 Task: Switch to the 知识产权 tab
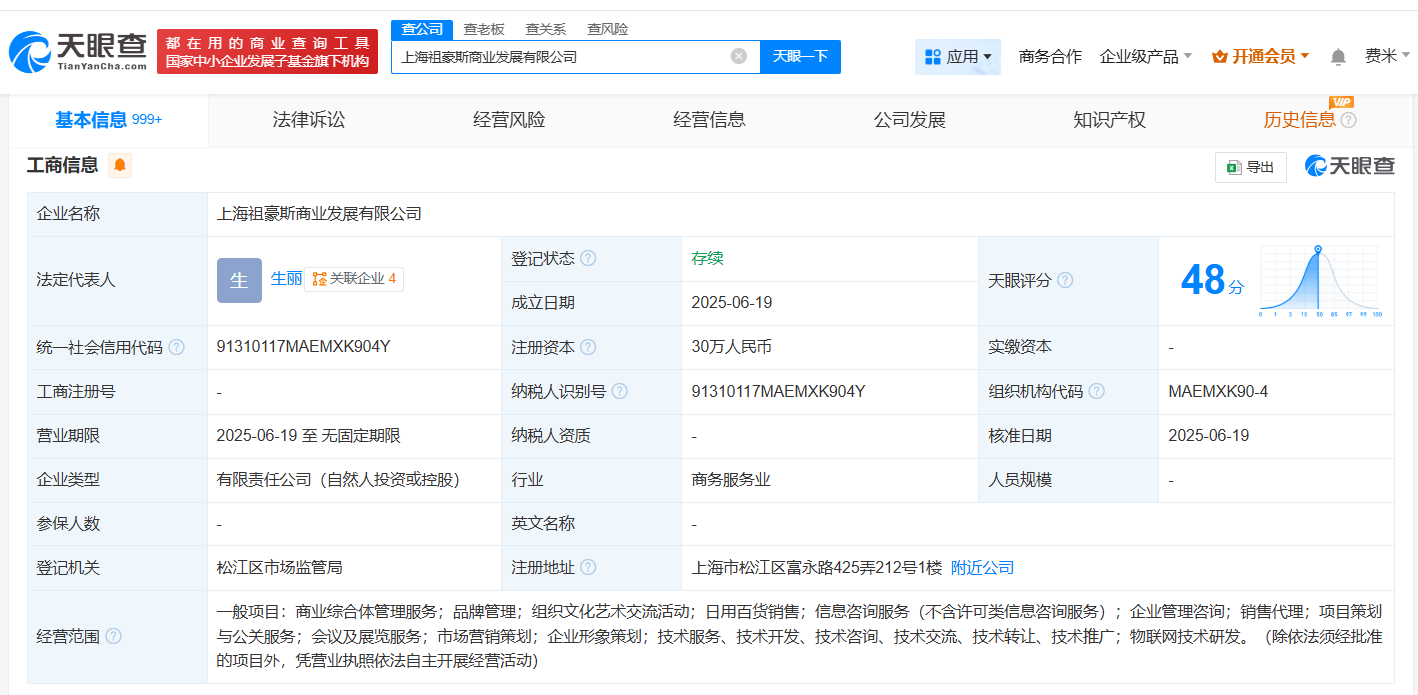[1109, 120]
